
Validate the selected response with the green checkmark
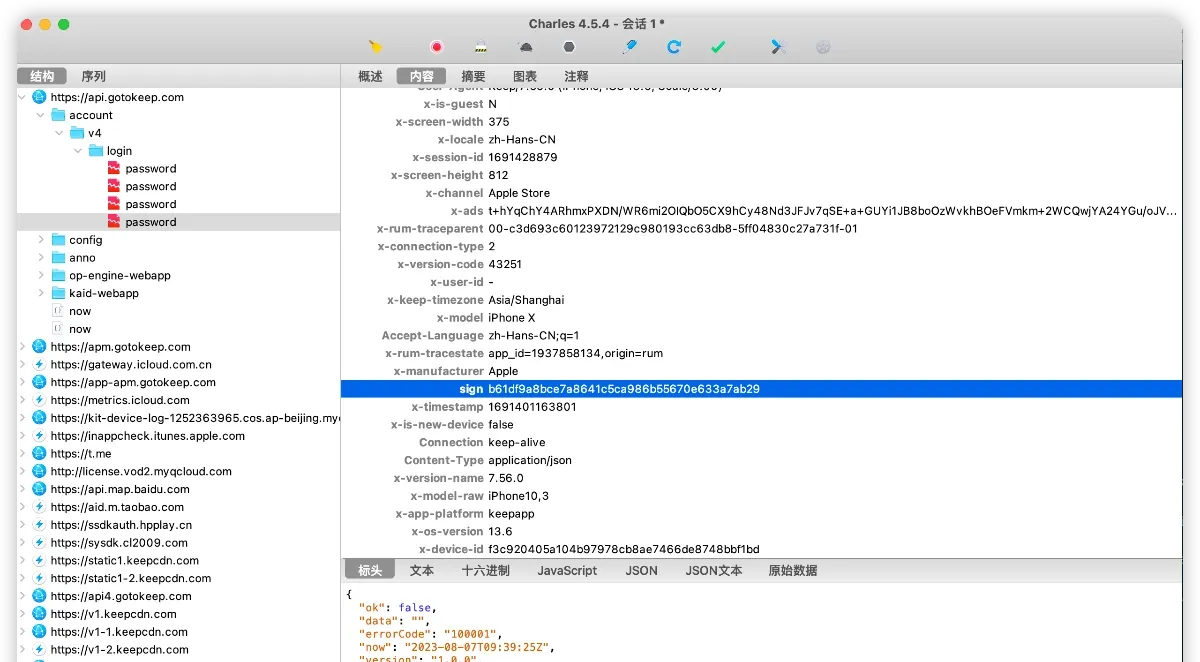coord(718,46)
